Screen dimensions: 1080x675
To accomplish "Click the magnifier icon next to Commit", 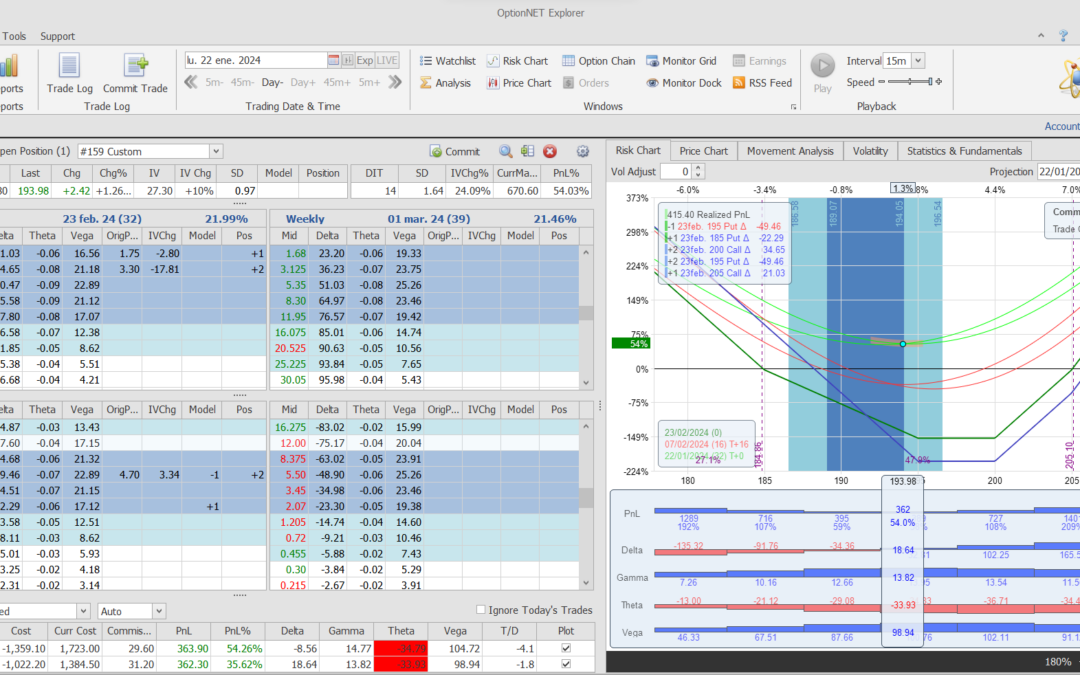I will point(506,151).
